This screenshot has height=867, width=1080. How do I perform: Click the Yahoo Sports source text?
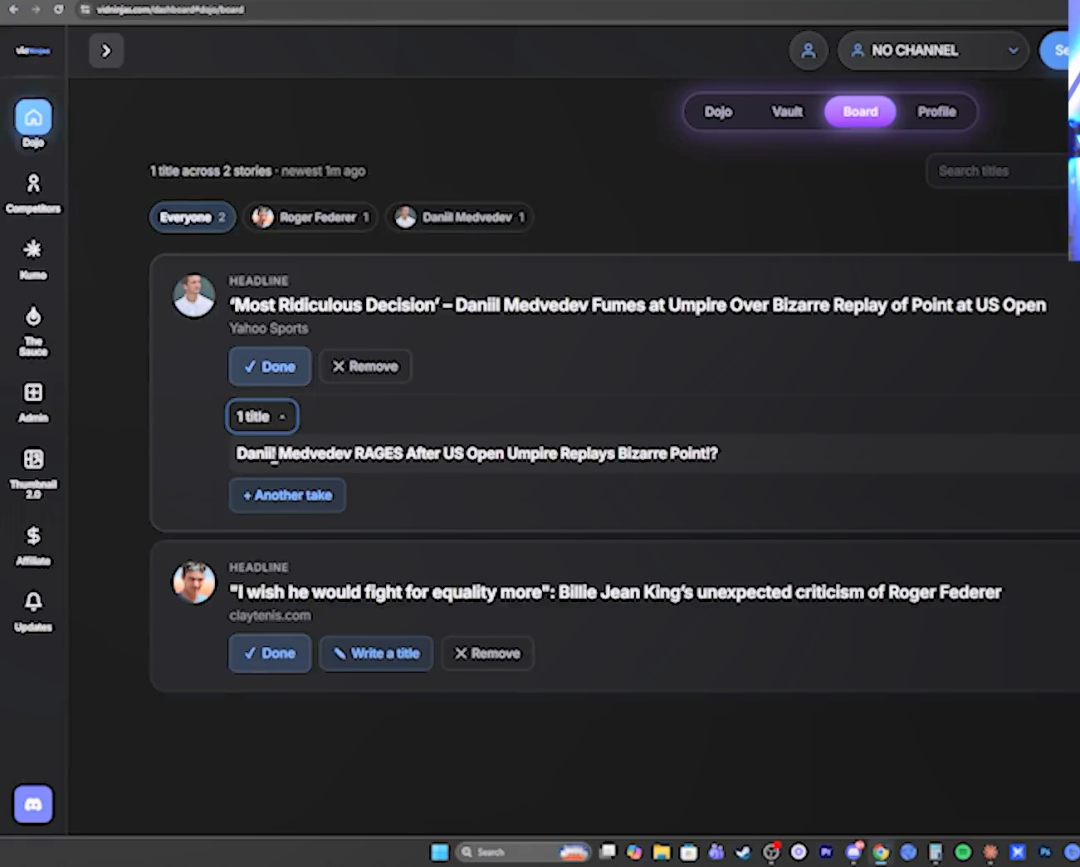tap(269, 328)
